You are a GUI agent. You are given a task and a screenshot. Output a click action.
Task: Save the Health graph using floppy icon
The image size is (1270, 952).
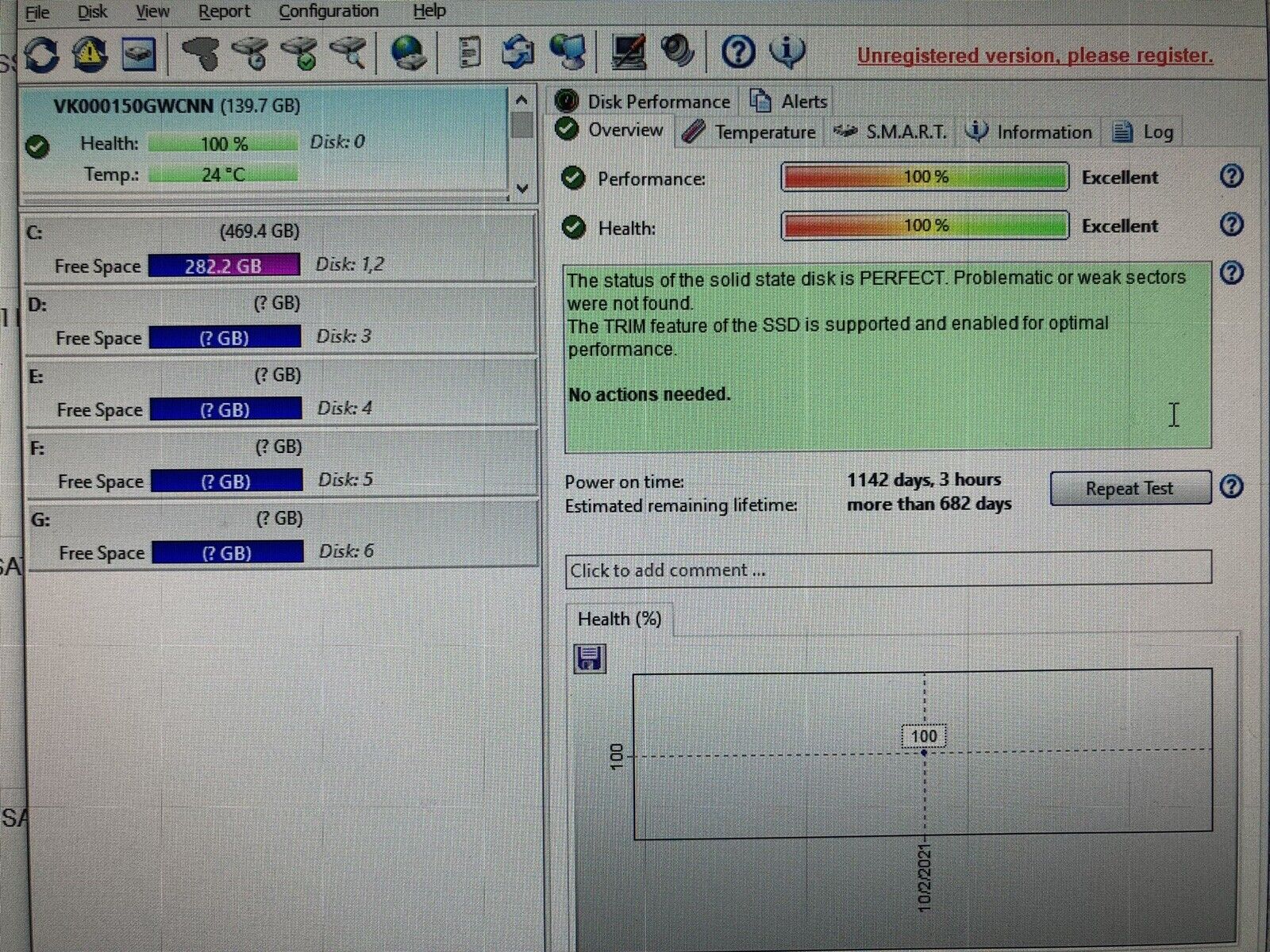[x=589, y=658]
